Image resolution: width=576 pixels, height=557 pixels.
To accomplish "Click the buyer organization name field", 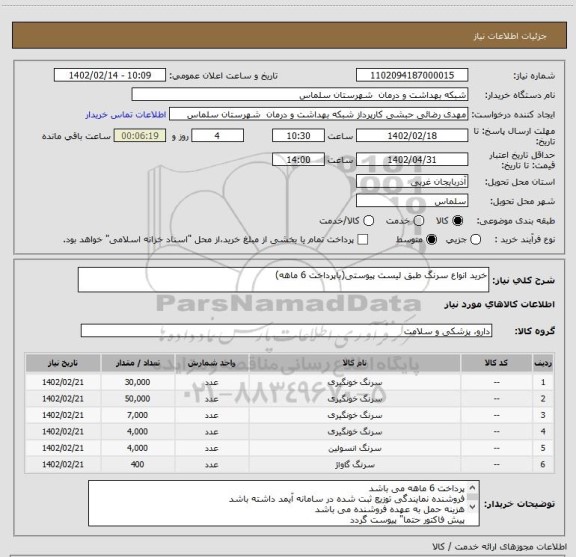I will (x=300, y=95).
